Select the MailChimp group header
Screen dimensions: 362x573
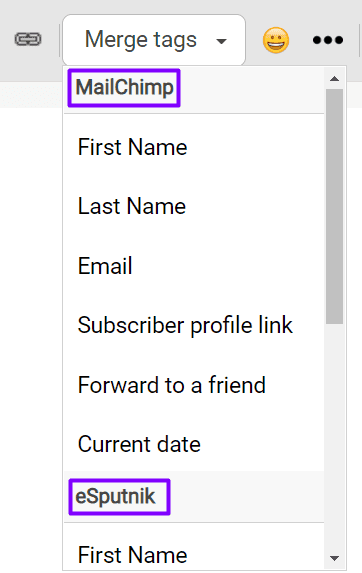tap(124, 88)
